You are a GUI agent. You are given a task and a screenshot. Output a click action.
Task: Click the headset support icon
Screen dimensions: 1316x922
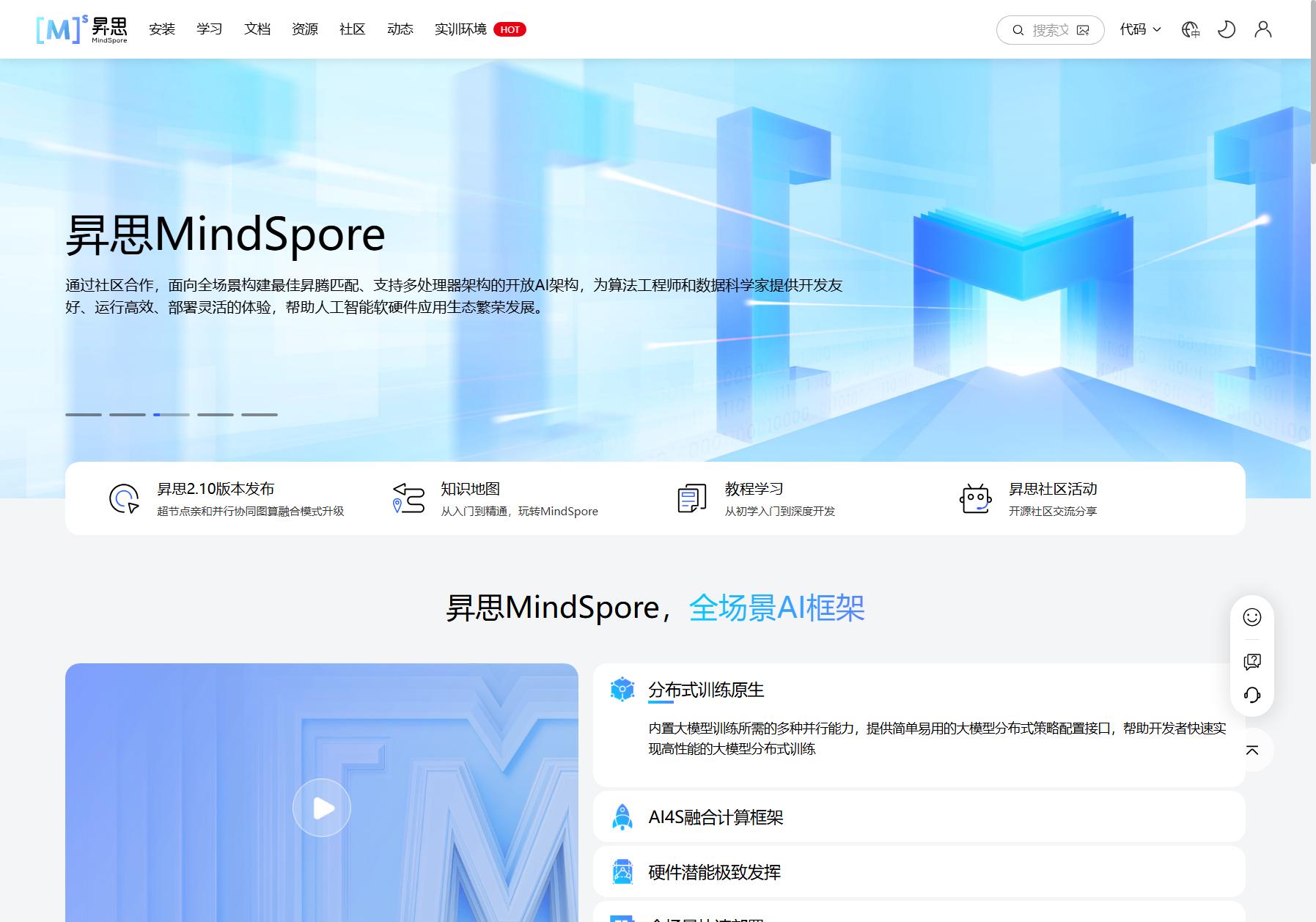tap(1252, 695)
